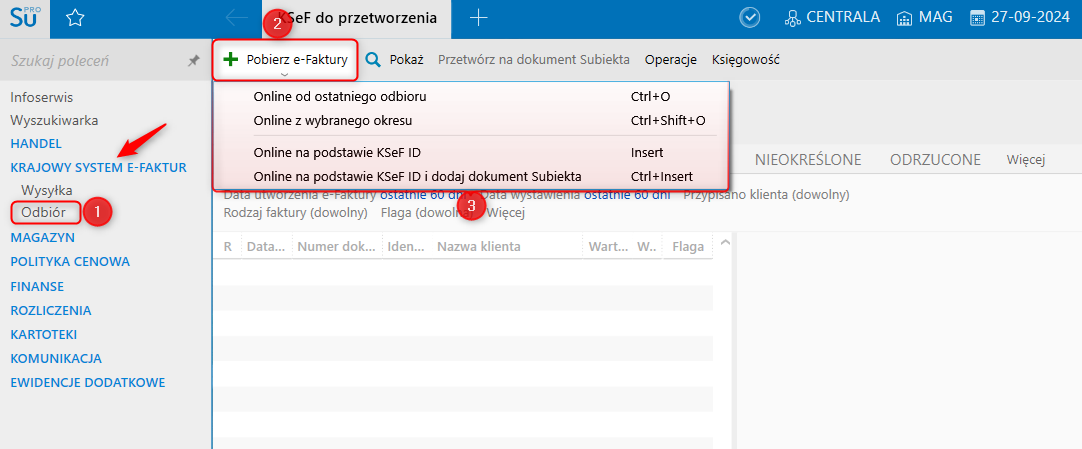
Task: Click the Pokaż toolbar button
Action: [393, 59]
